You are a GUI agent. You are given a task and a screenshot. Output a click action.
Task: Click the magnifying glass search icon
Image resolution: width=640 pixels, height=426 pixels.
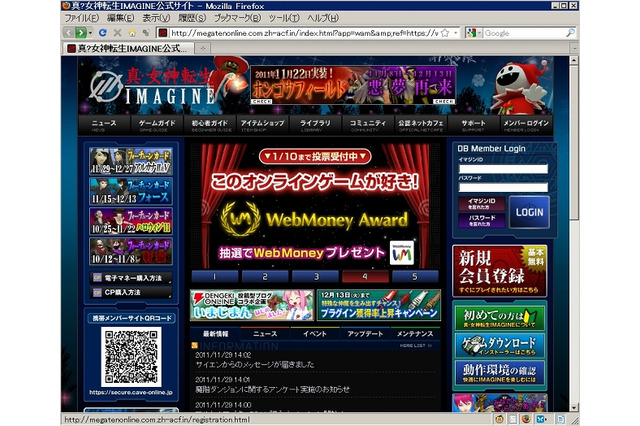pyautogui.click(x=570, y=33)
